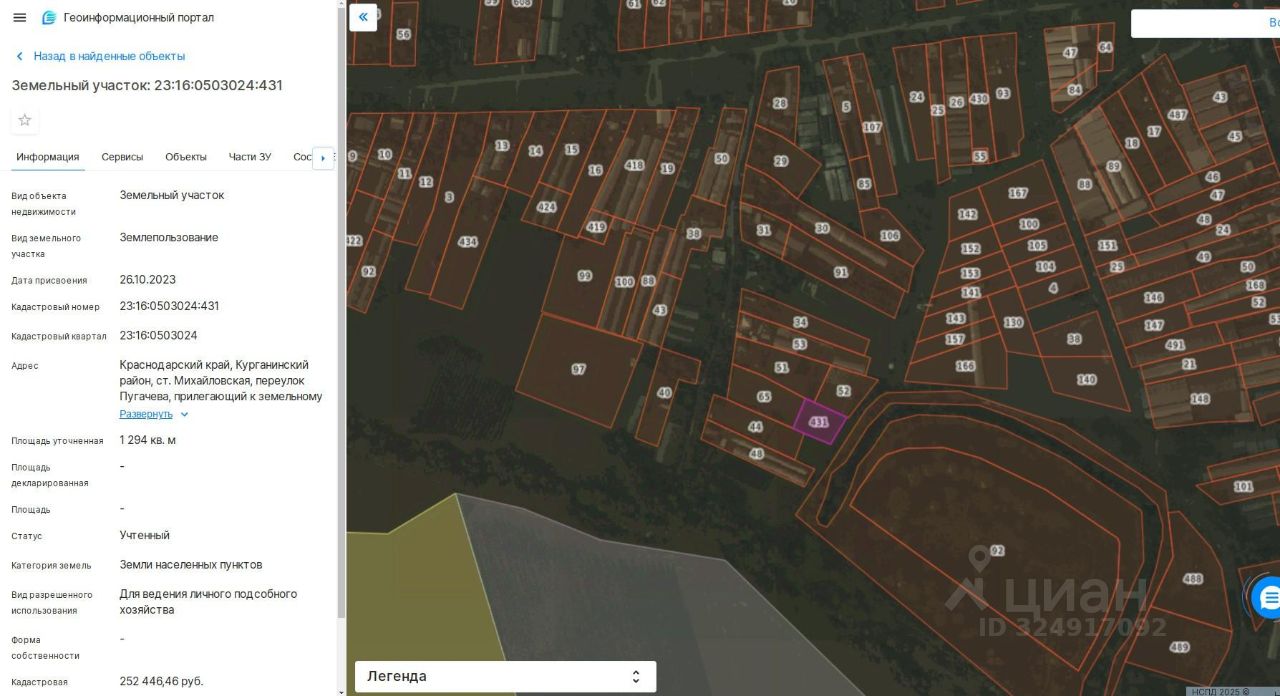1280x696 pixels.
Task: Click the label Категория земель
Action: click(51, 565)
